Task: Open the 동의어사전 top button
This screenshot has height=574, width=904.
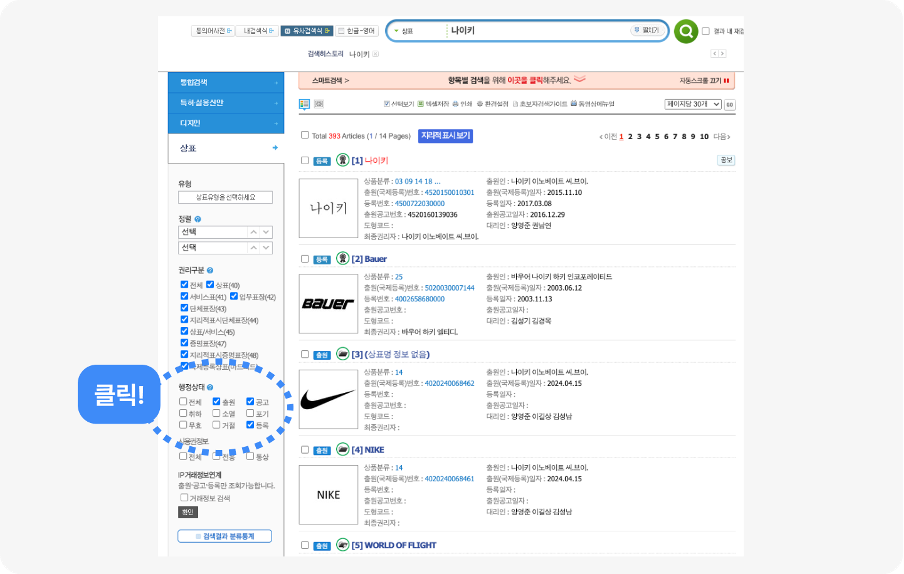Action: (x=213, y=31)
